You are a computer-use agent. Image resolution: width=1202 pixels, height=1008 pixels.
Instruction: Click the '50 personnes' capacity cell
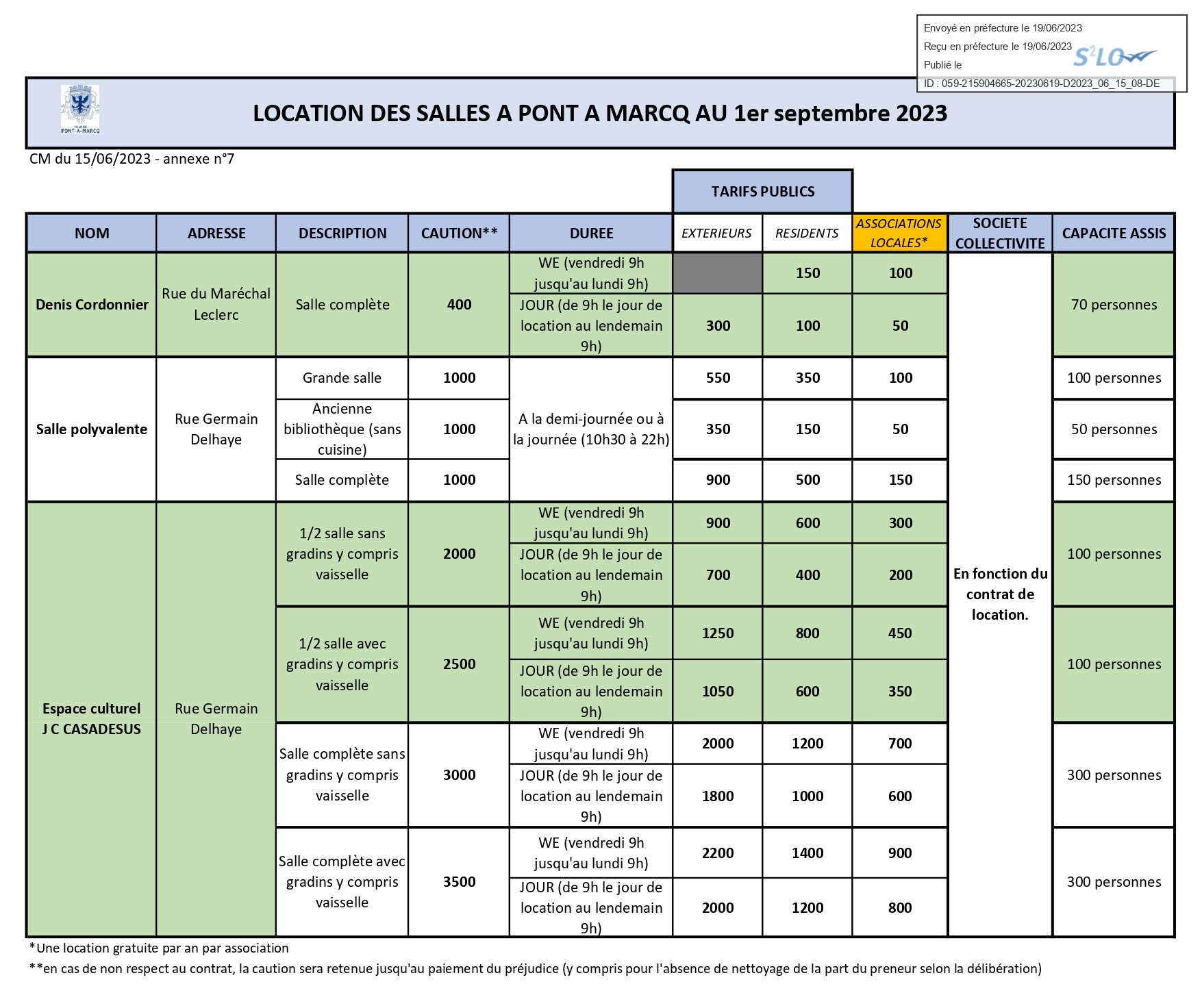(x=1114, y=429)
